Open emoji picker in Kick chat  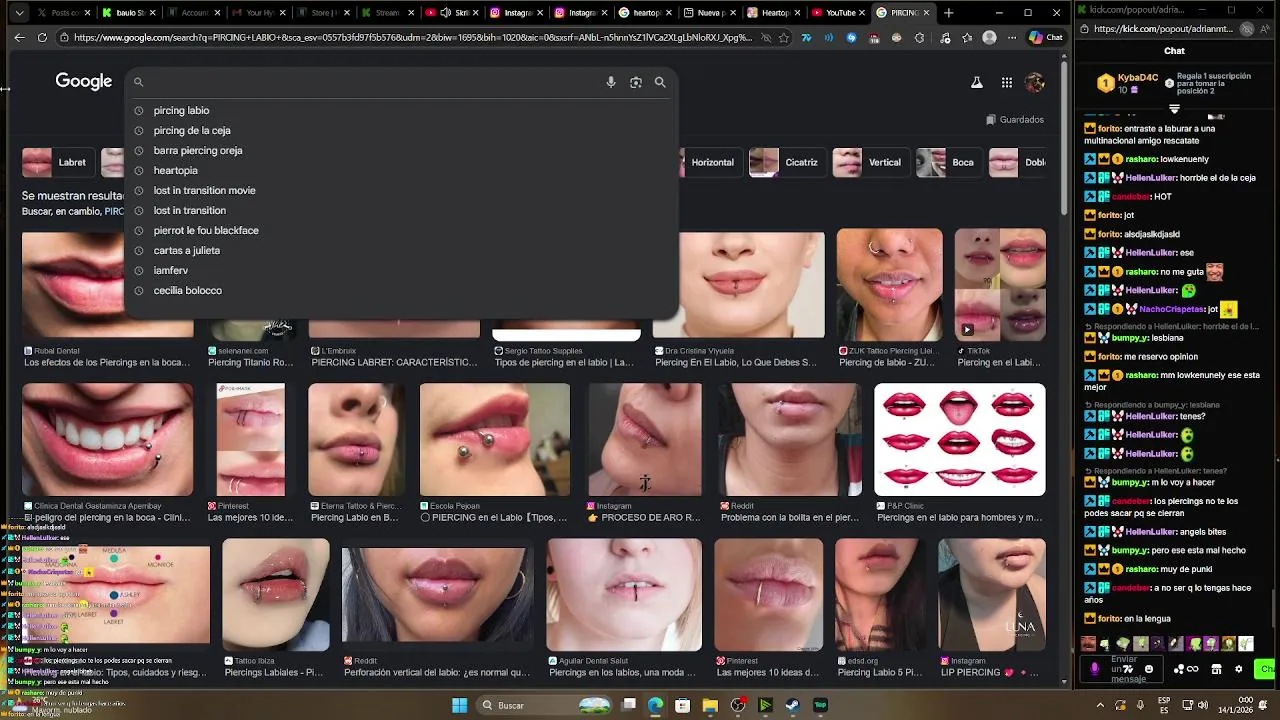pos(1148,669)
